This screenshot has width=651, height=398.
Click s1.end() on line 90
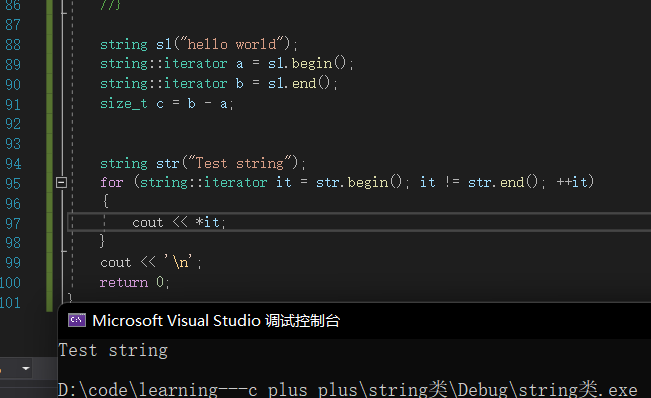(299, 83)
